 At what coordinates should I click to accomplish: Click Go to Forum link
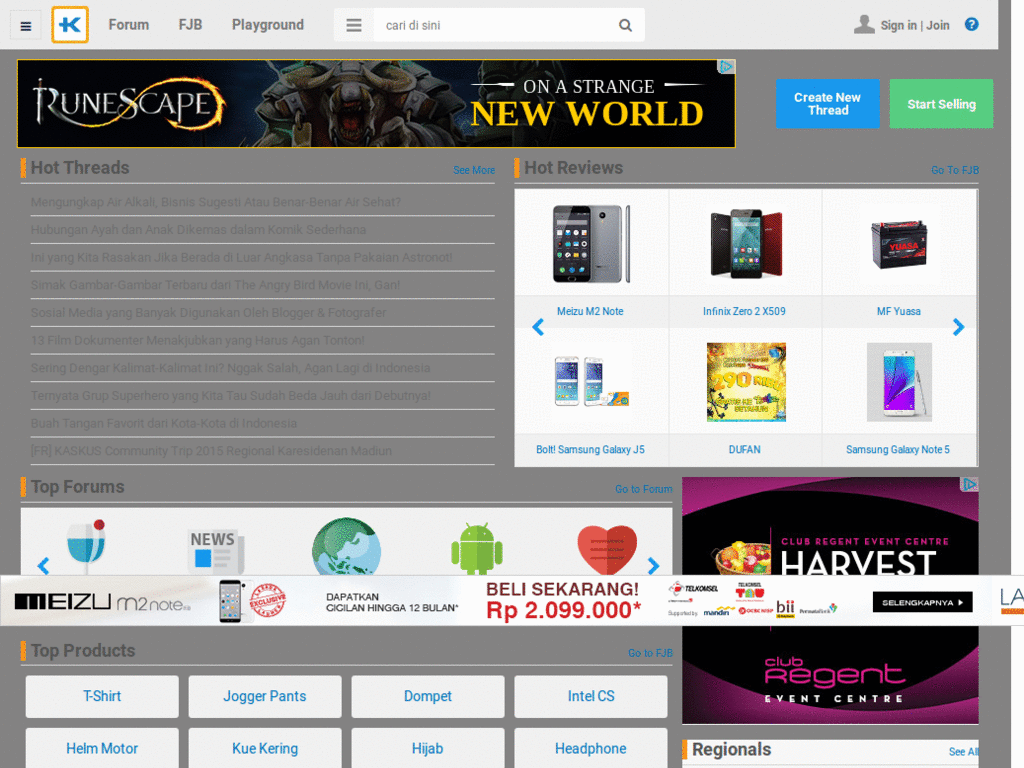[643, 489]
